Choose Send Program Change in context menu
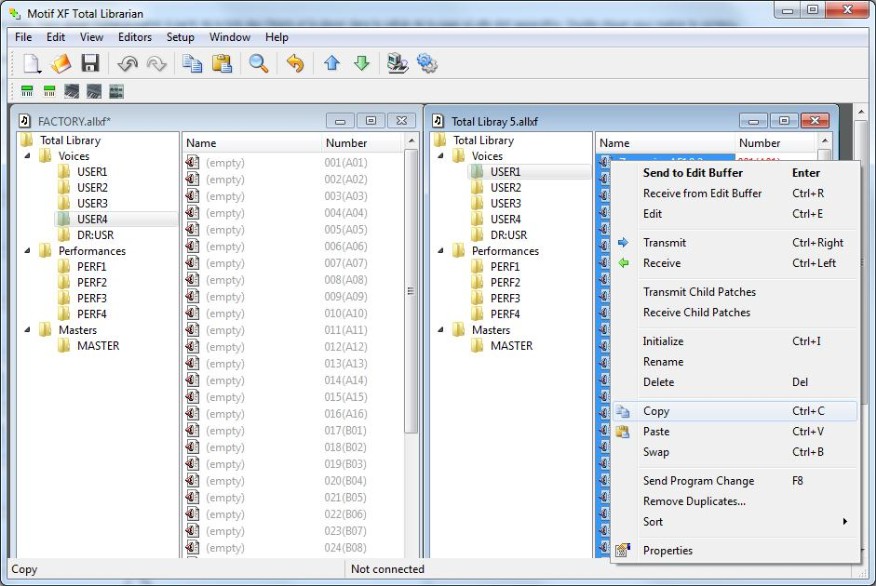876x586 pixels. 735,481
